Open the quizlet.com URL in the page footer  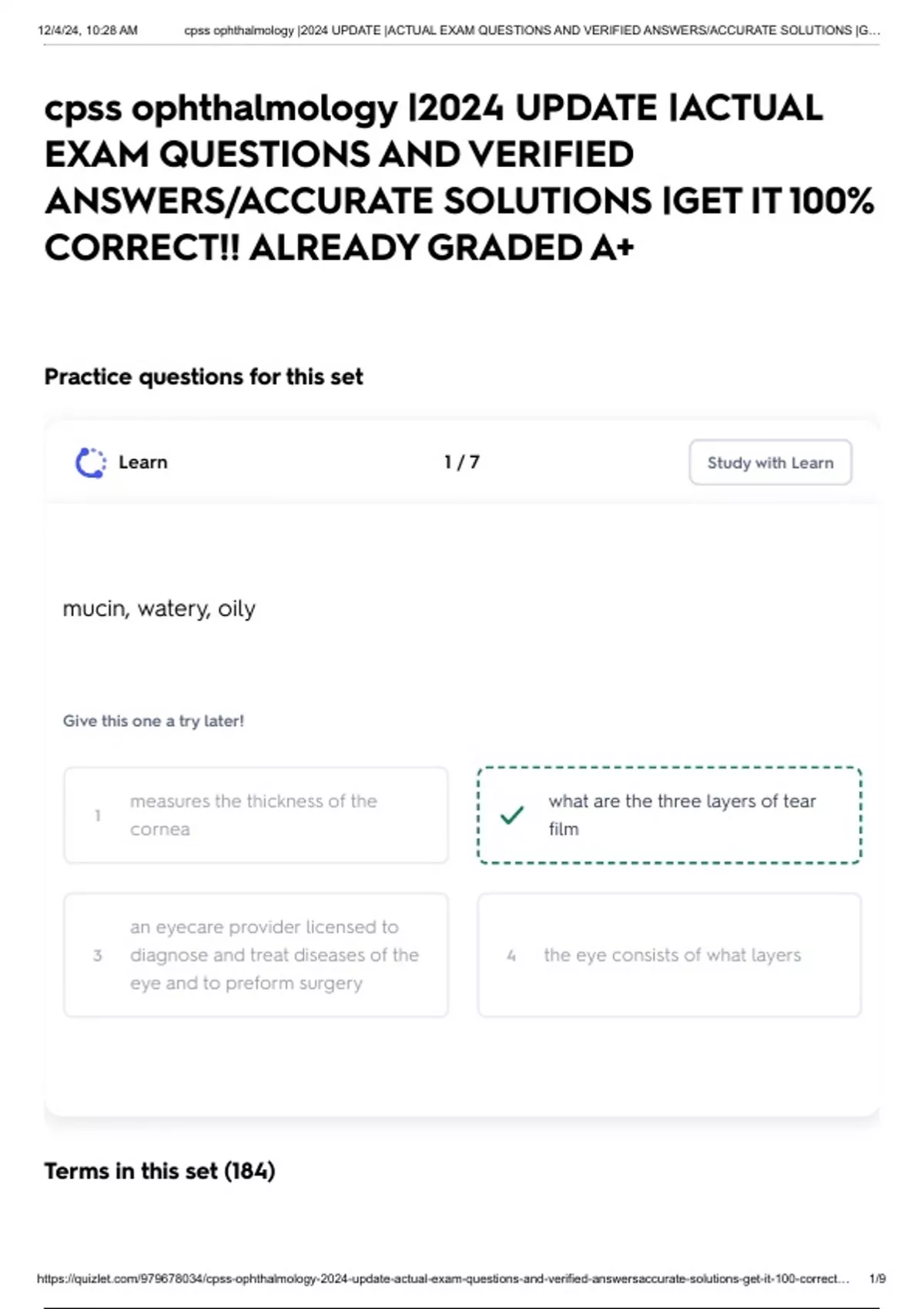[x=443, y=1279]
